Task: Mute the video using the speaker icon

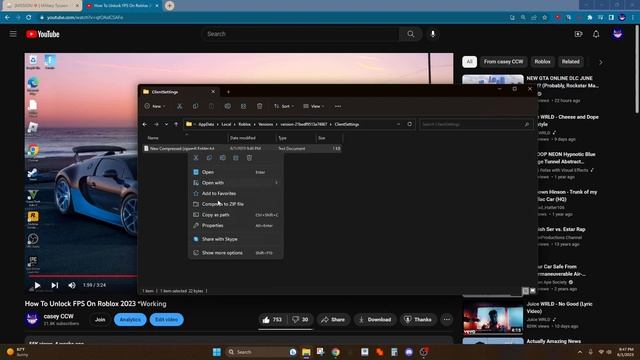Action: click(x=72, y=285)
